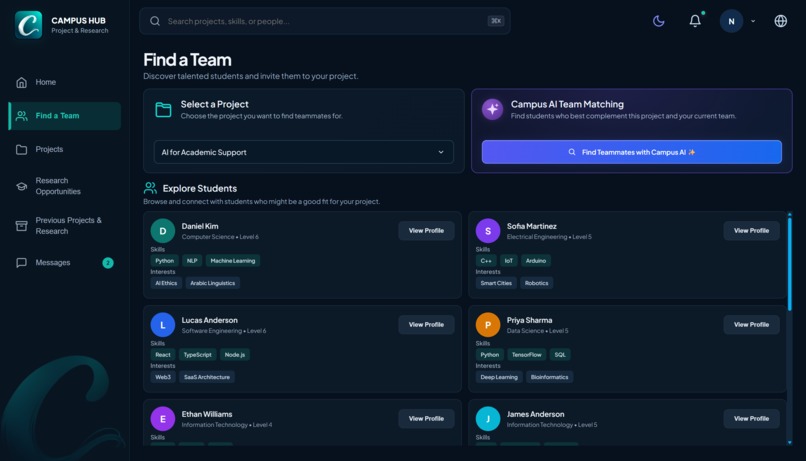Toggle dark mode moon icon
Image resolution: width=806 pixels, height=461 pixels.
[658, 21]
